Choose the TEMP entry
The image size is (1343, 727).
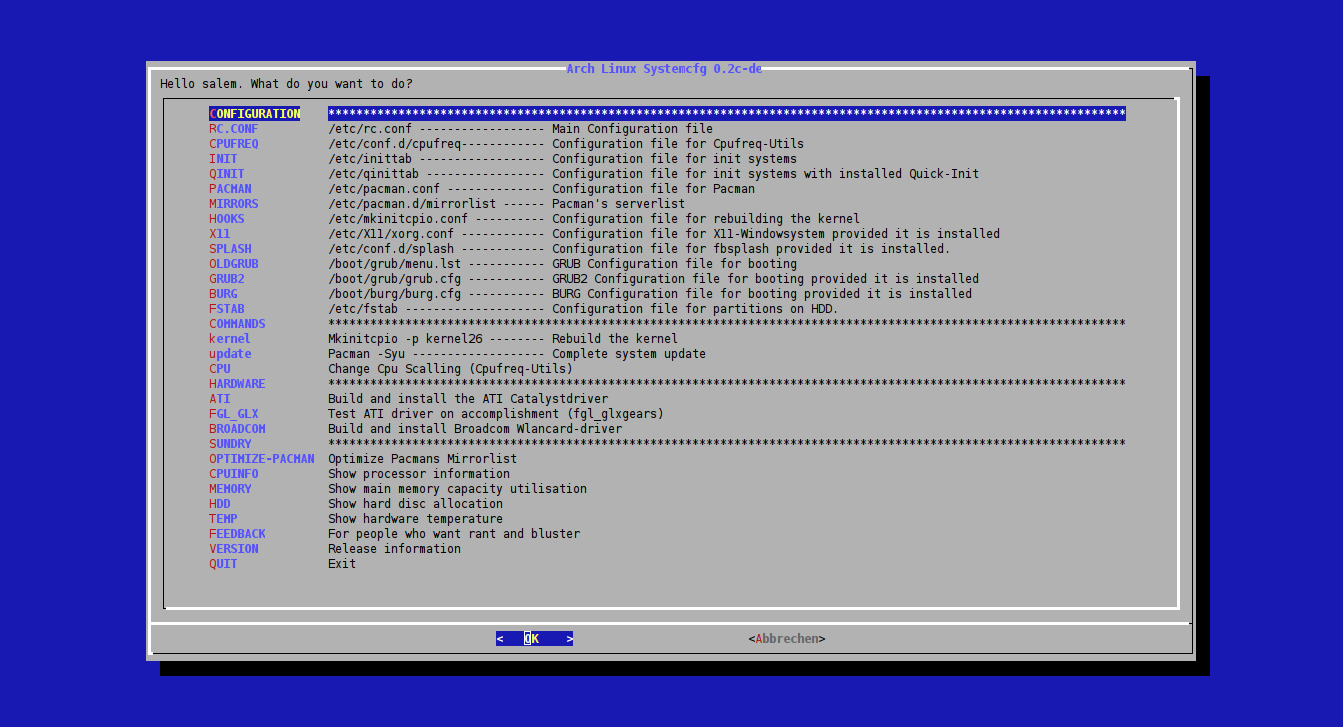pos(223,519)
